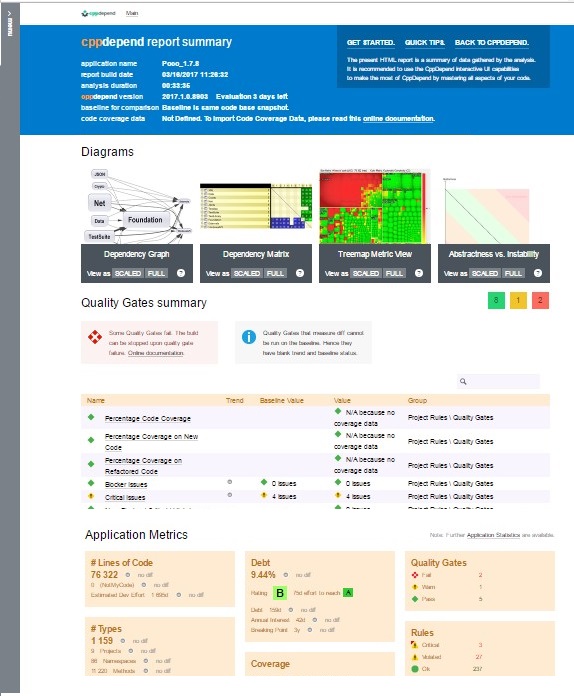574x696 pixels.
Task: Click green status icon beside Percentage Code Coverage
Action: (91, 417)
